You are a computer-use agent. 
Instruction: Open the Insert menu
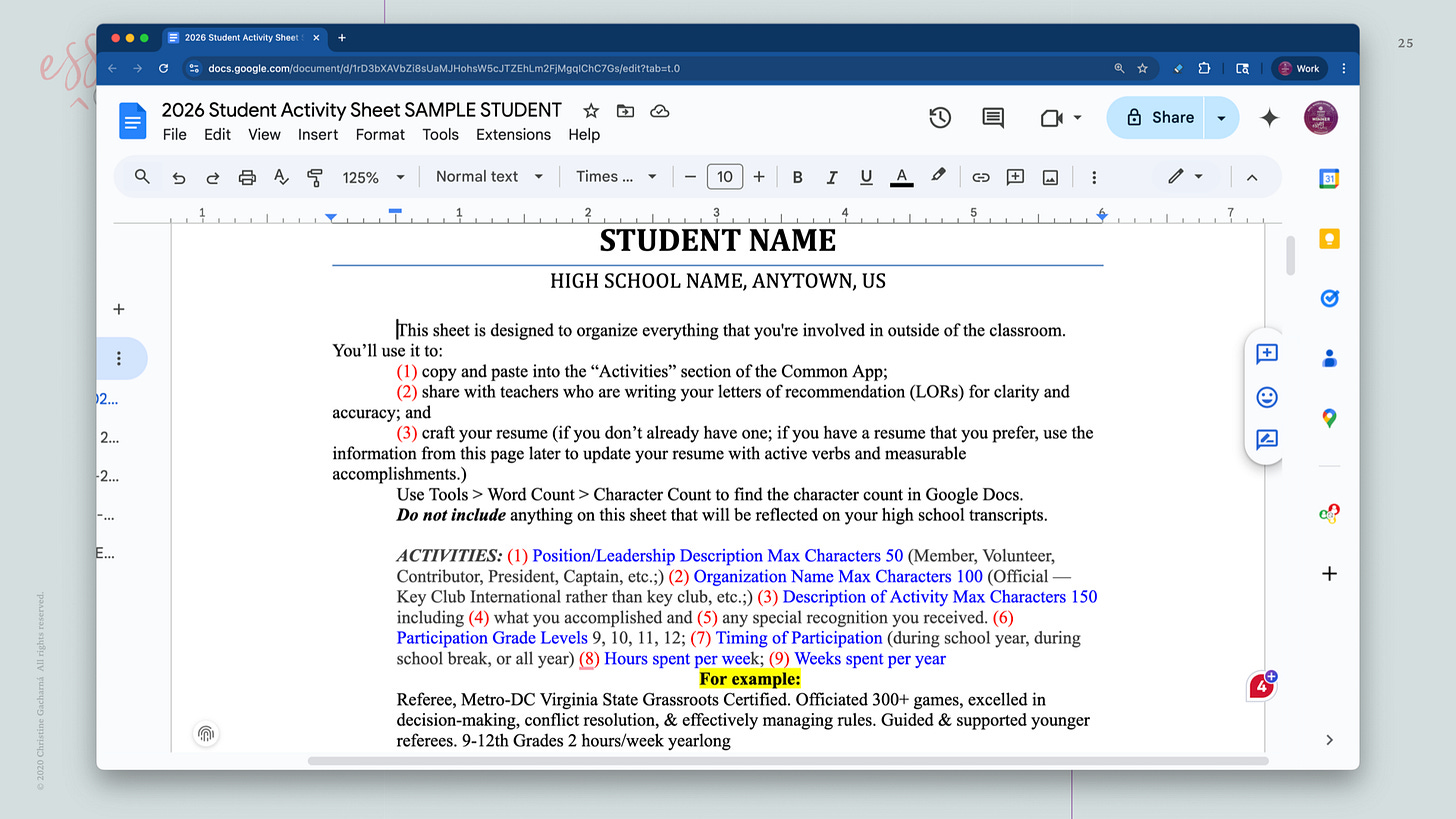tap(317, 135)
